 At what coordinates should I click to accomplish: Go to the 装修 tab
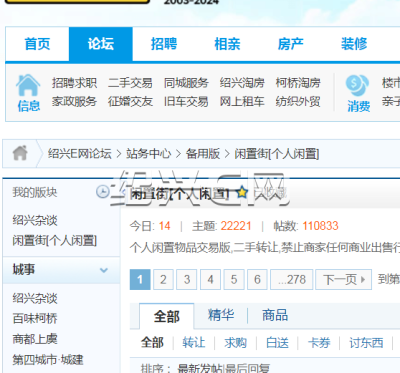(354, 44)
